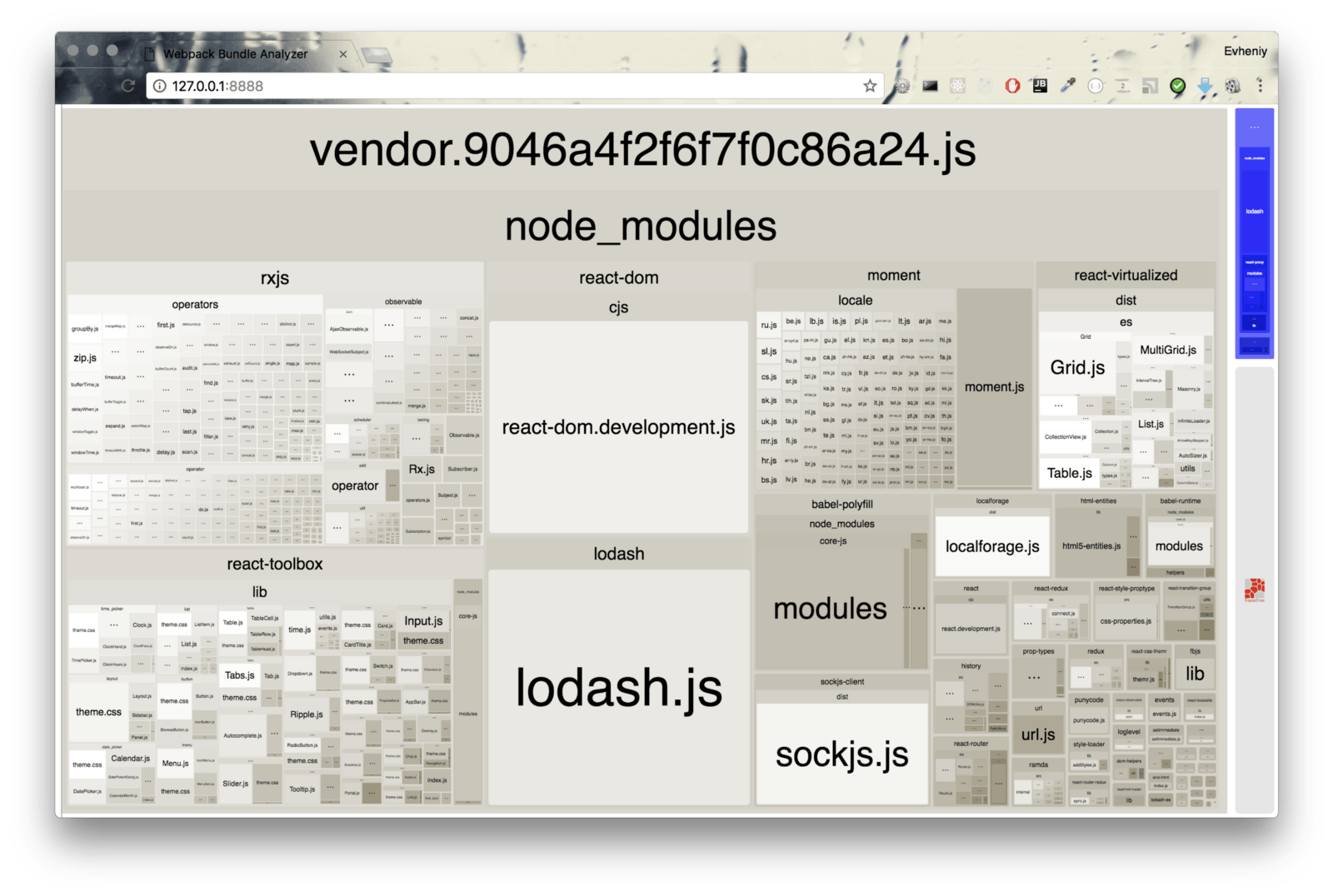Open Chrome three-dot menu

tap(1260, 86)
